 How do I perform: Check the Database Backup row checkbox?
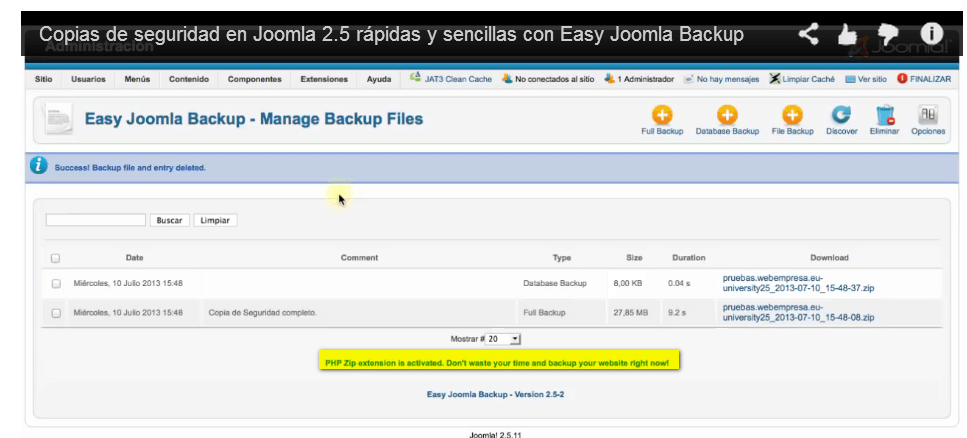(x=56, y=284)
